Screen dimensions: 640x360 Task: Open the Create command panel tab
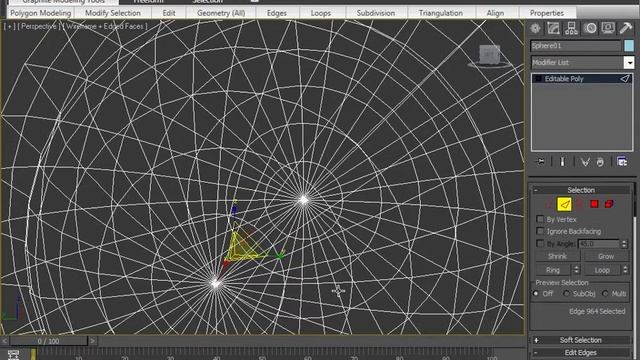click(535, 28)
